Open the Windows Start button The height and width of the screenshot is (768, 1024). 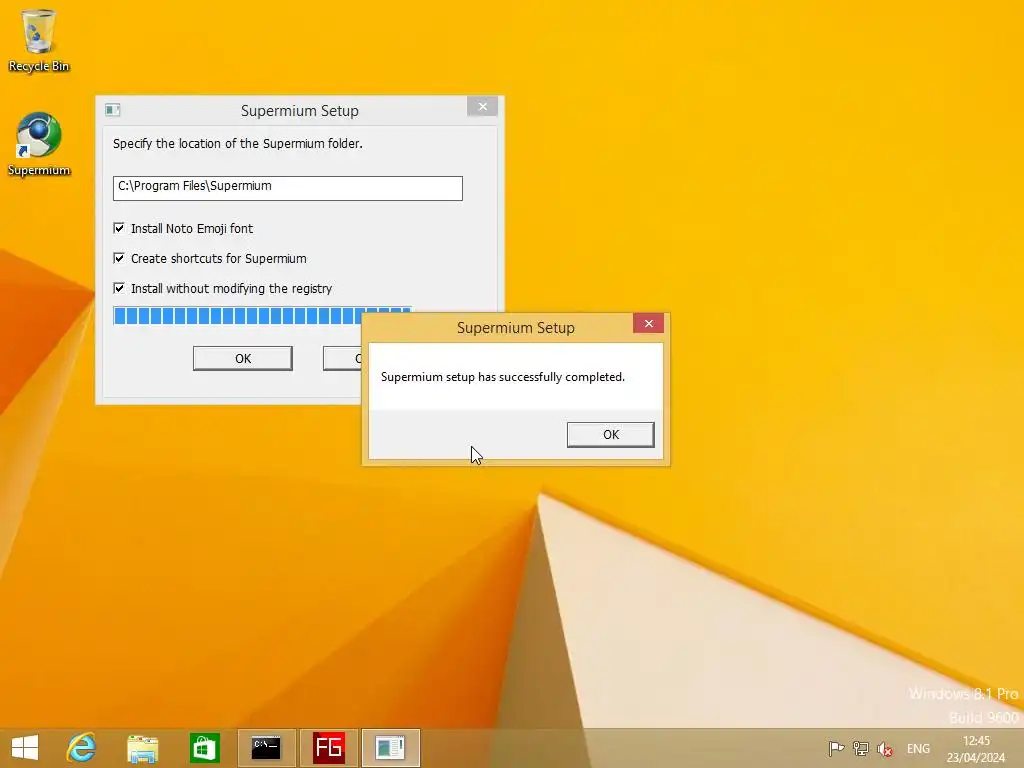[25, 748]
